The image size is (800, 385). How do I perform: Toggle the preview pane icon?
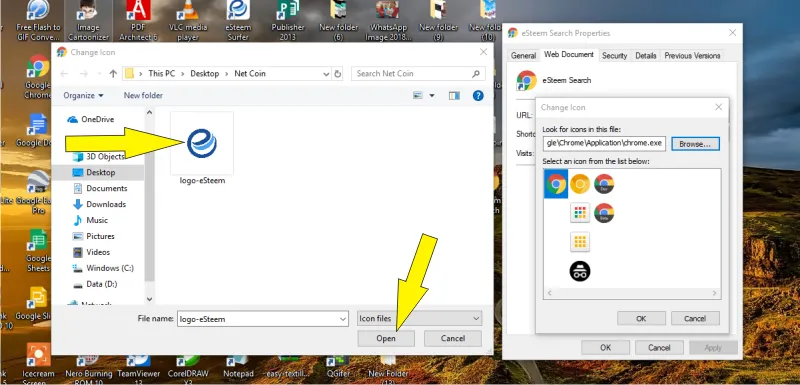click(454, 95)
